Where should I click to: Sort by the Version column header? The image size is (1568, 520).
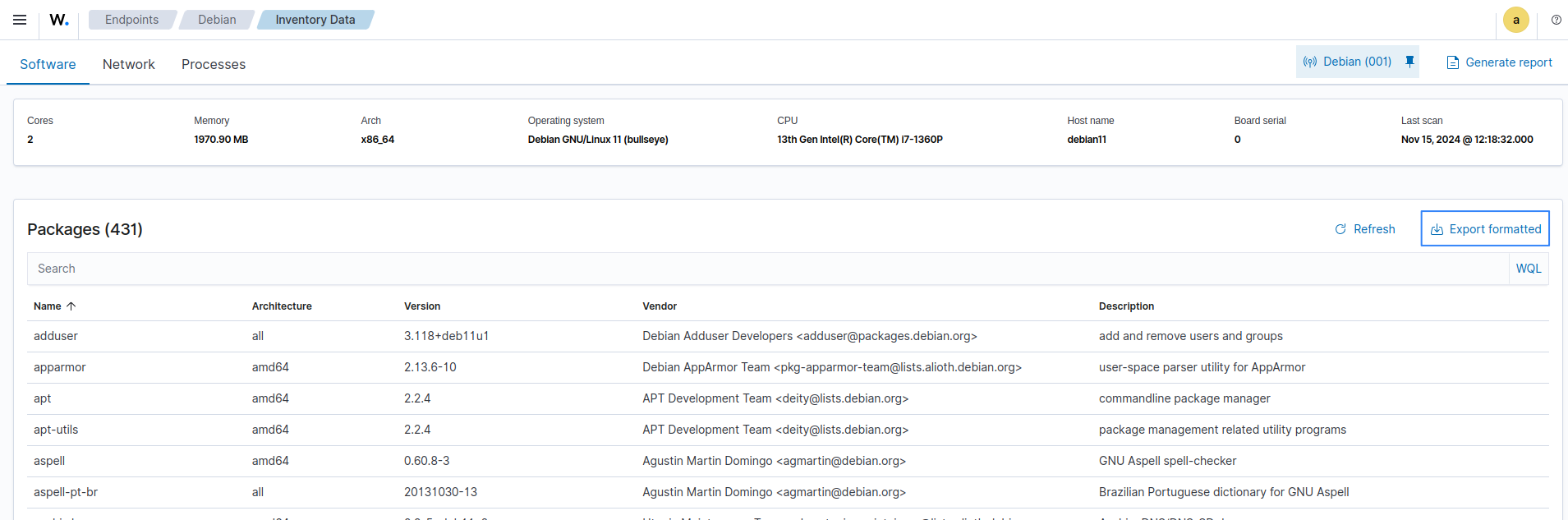pos(422,306)
